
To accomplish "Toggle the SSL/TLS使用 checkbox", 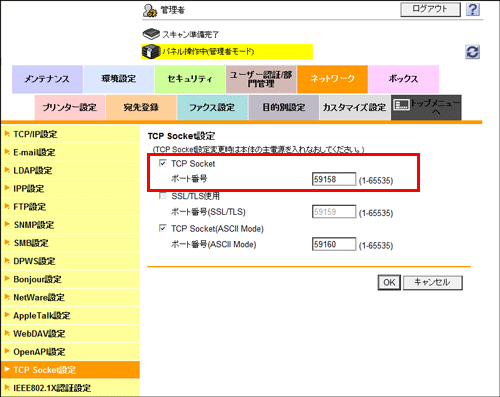I will (x=163, y=195).
